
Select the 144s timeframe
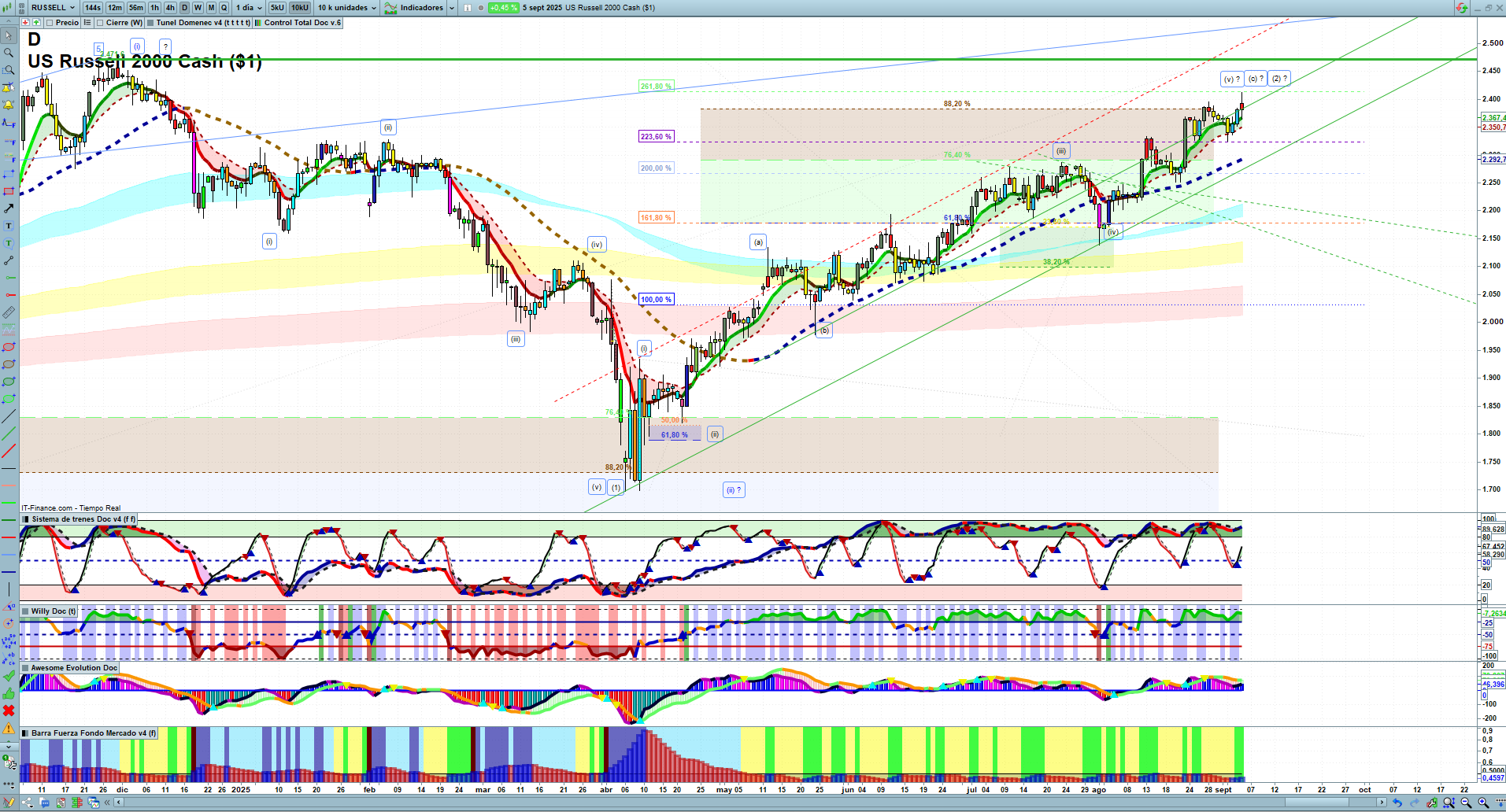tap(93, 8)
